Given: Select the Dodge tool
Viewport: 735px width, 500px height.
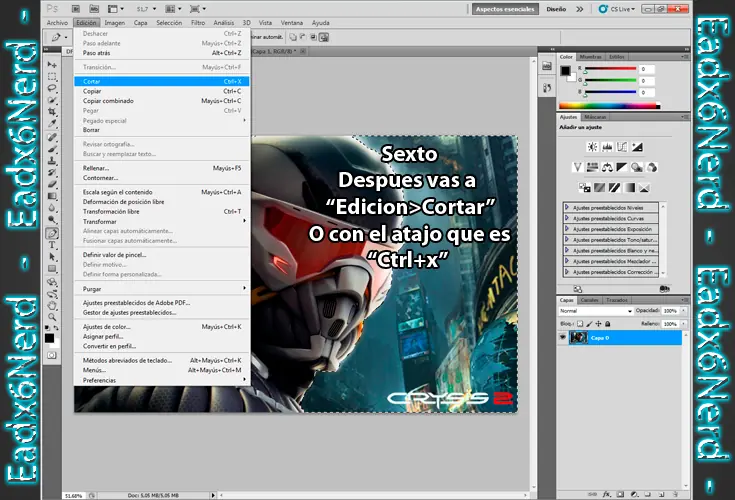Looking at the screenshot, I should [52, 219].
